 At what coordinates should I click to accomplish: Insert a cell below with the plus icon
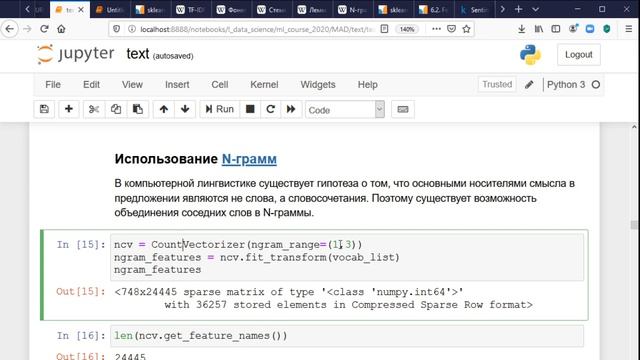pyautogui.click(x=69, y=109)
